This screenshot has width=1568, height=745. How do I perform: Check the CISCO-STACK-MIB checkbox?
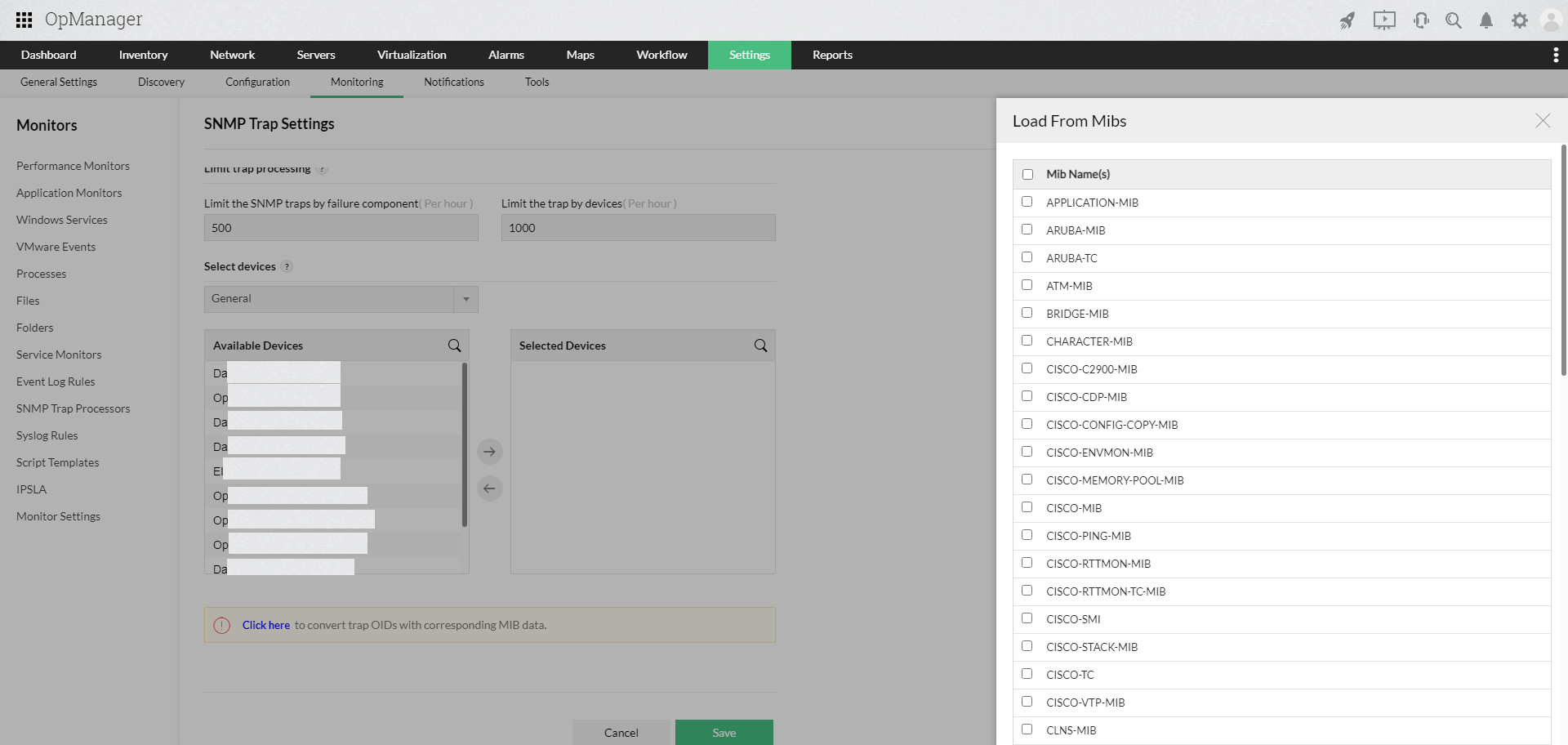(1027, 646)
